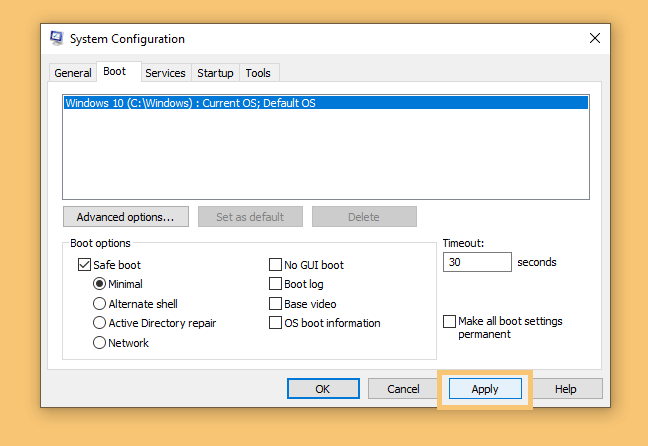
Task: Click the OK button
Action: (x=323, y=389)
